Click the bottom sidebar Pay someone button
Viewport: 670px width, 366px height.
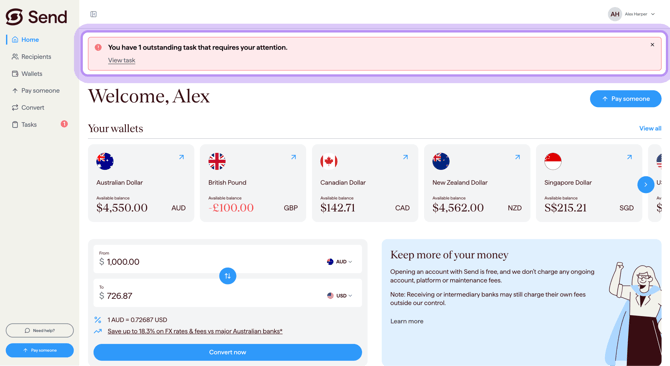(40, 350)
